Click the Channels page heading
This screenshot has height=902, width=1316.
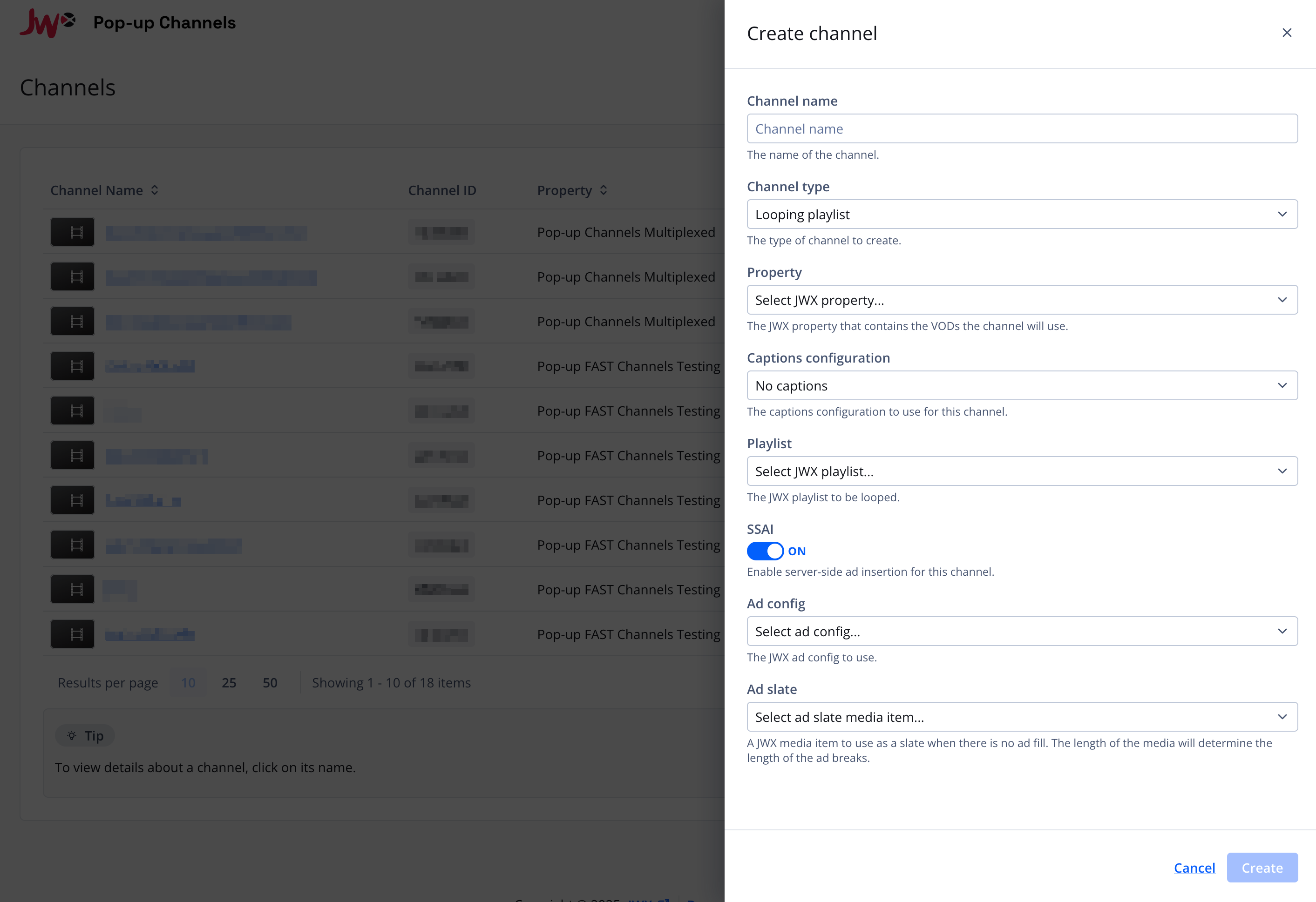coord(68,87)
